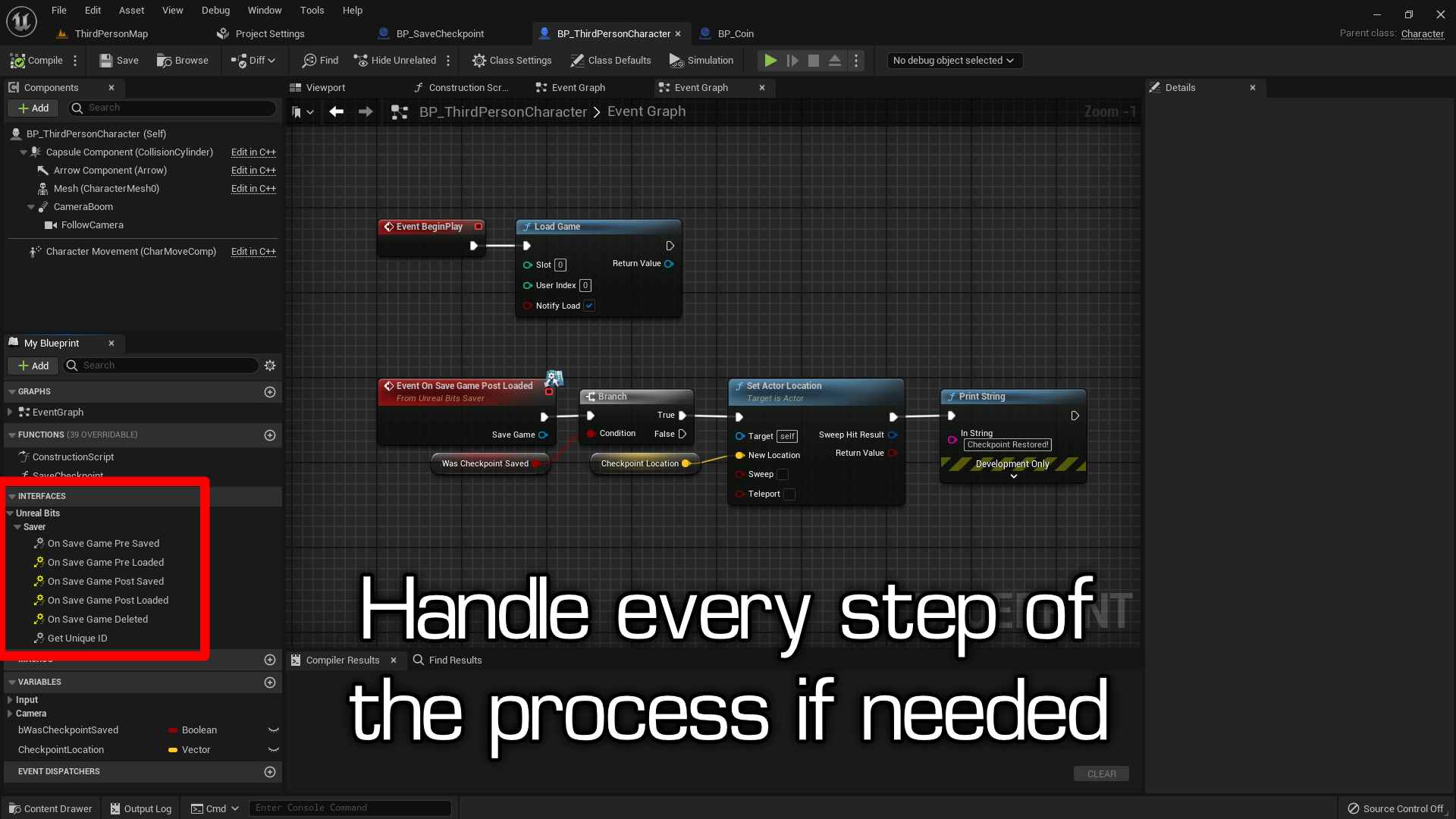Image resolution: width=1456 pixels, height=819 pixels.
Task: Open Class Settings
Action: [x=512, y=60]
